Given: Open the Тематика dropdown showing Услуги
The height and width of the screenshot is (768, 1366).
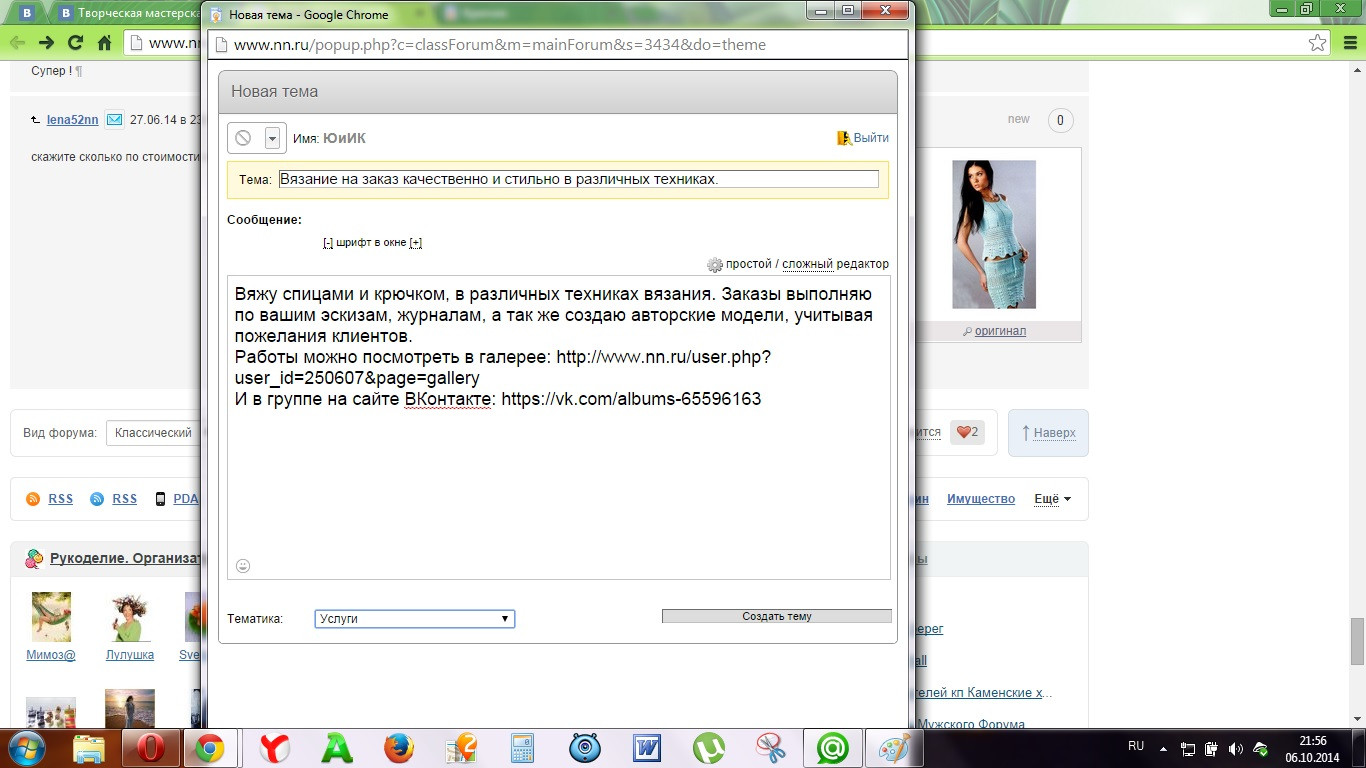Looking at the screenshot, I should (x=415, y=619).
